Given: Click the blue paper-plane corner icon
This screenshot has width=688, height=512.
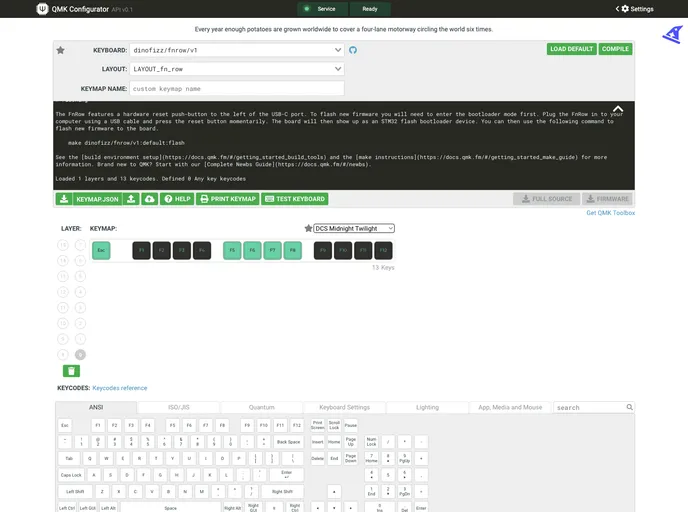Looking at the screenshot, I should click(x=673, y=35).
